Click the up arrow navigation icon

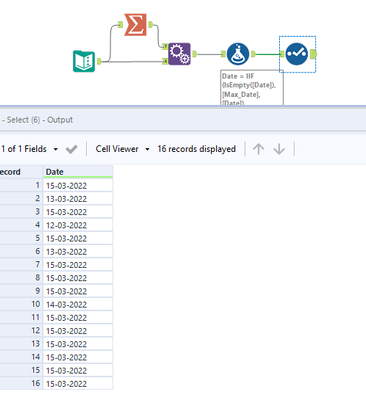point(258,149)
